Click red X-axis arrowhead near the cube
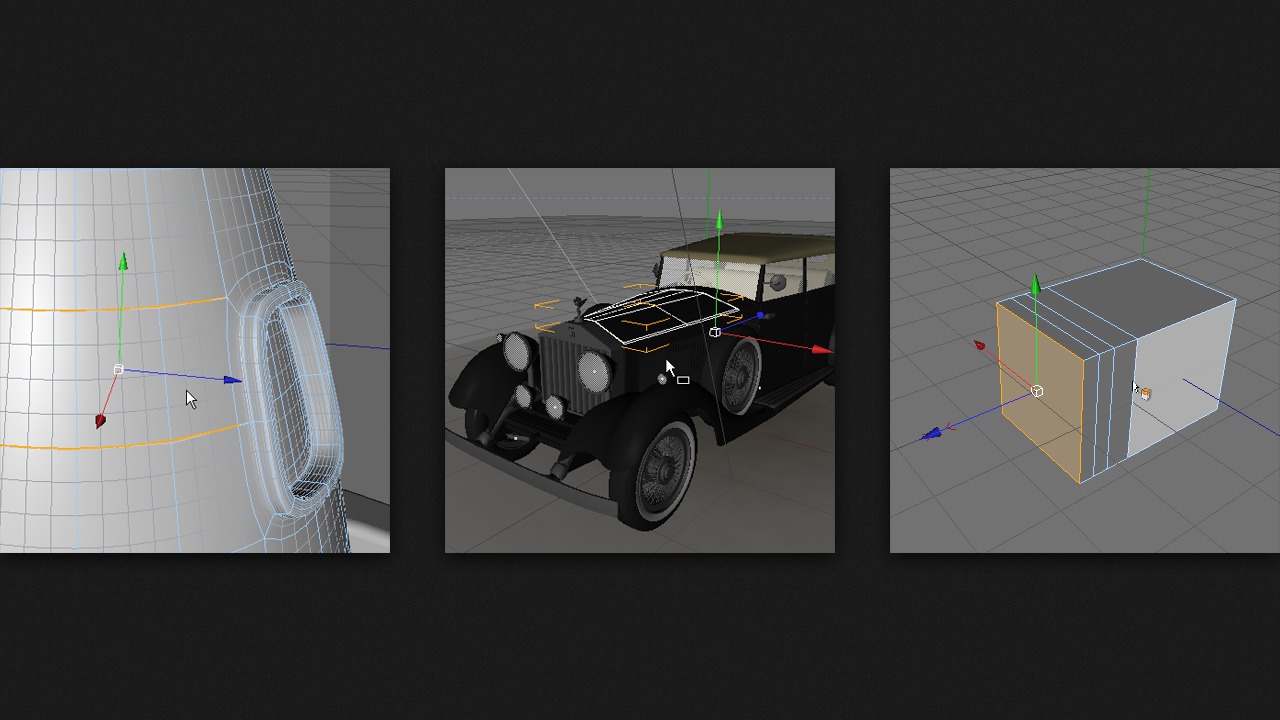 click(x=979, y=346)
